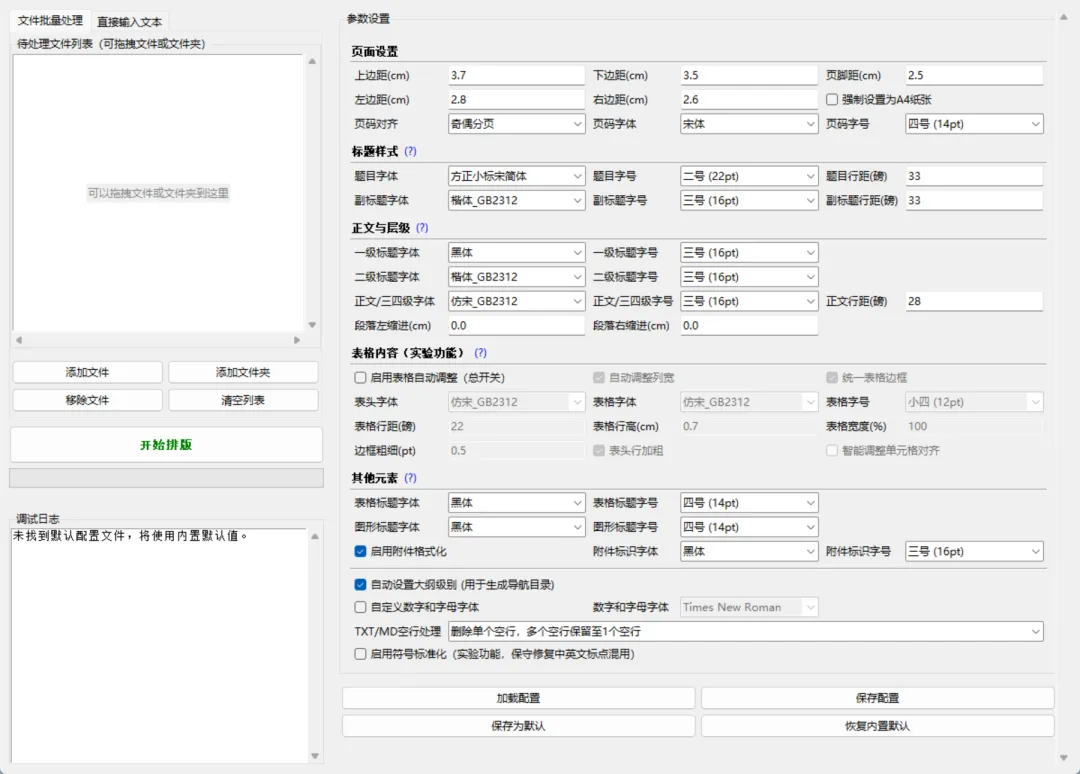Click 正文行距 field with 28
Screen dimensions: 1080x774
coord(975,301)
